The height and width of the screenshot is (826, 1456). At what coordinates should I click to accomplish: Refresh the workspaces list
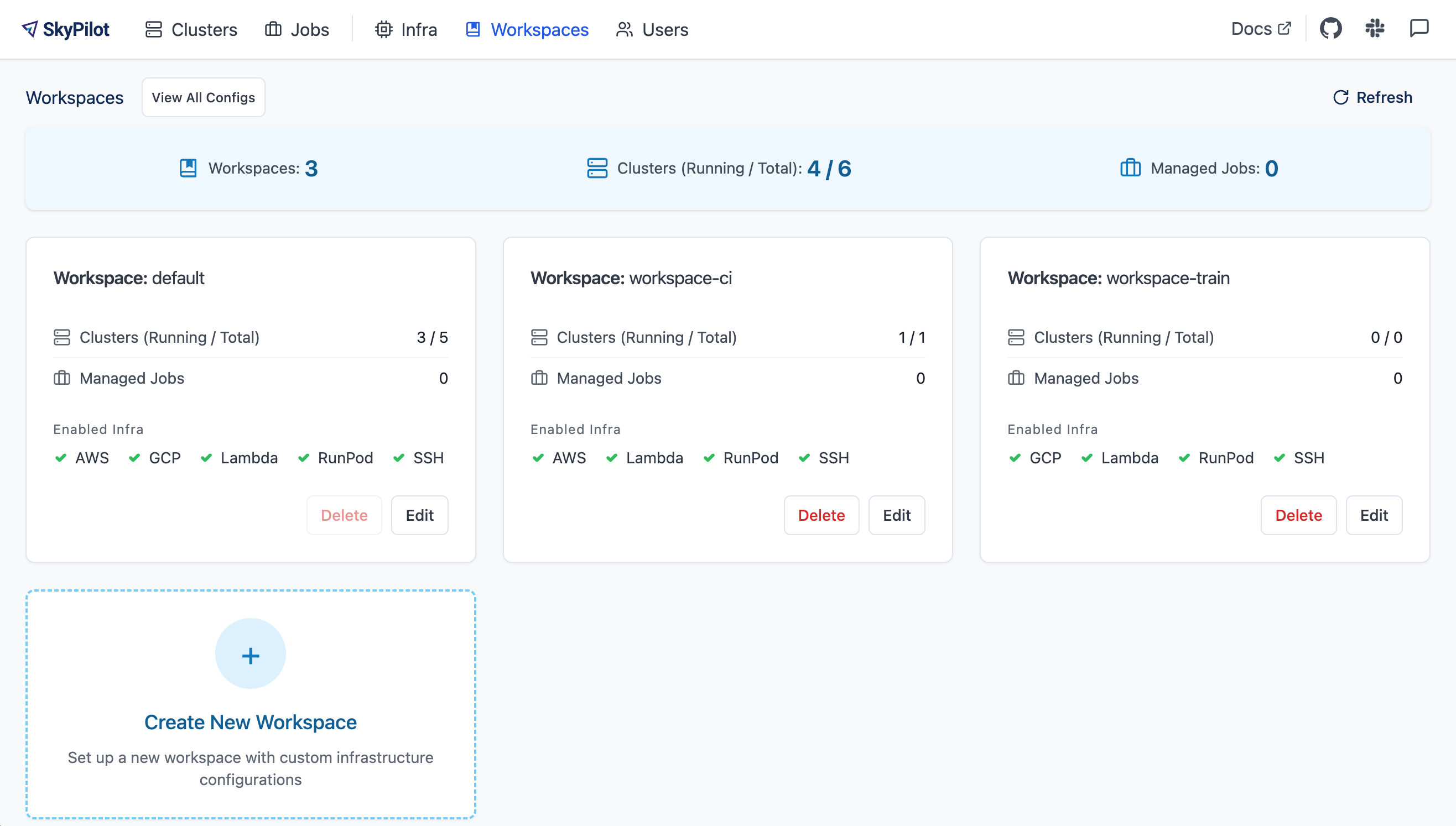point(1372,97)
